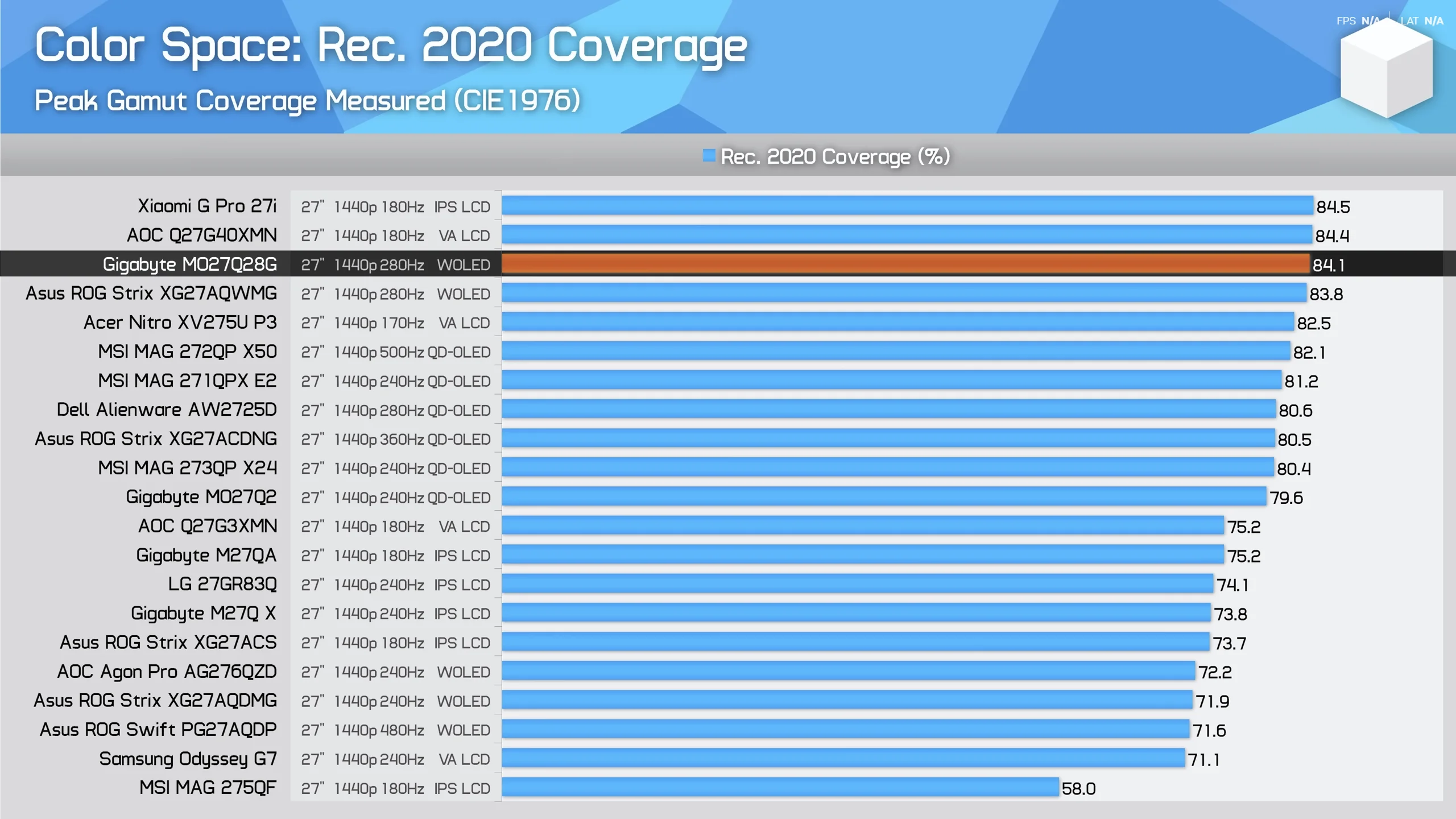Viewport: 1456px width, 819px height.
Task: Click the orange Gigabyte MO27Q28G bar
Action: (x=905, y=264)
